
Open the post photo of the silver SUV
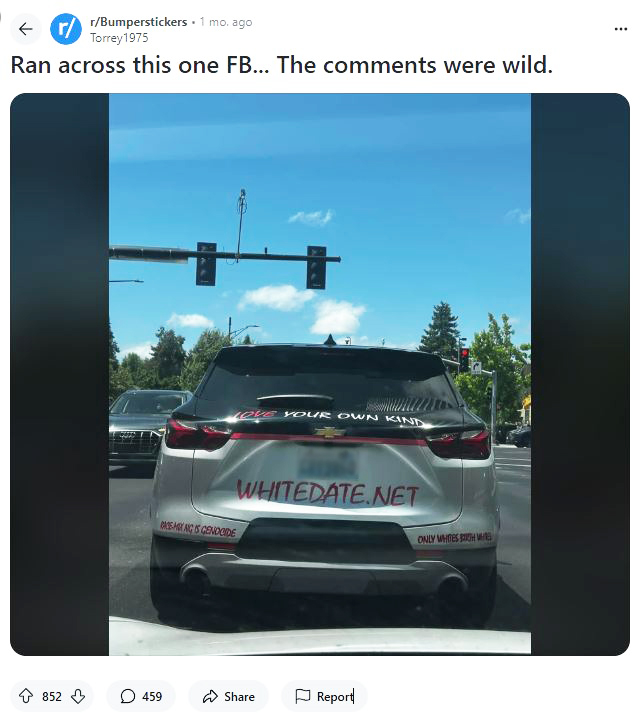point(320,374)
